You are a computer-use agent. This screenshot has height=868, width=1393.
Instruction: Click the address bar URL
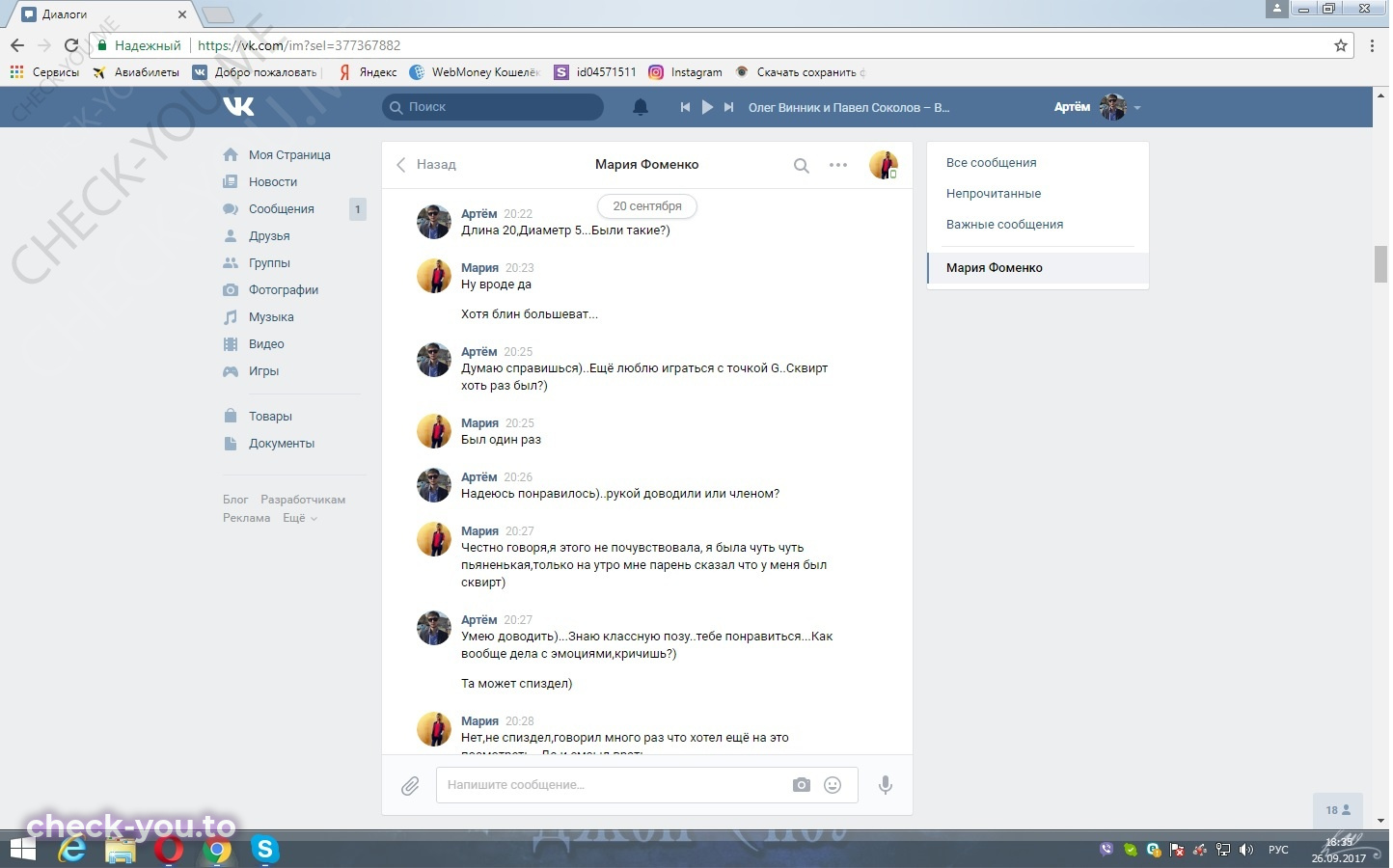pos(299,45)
